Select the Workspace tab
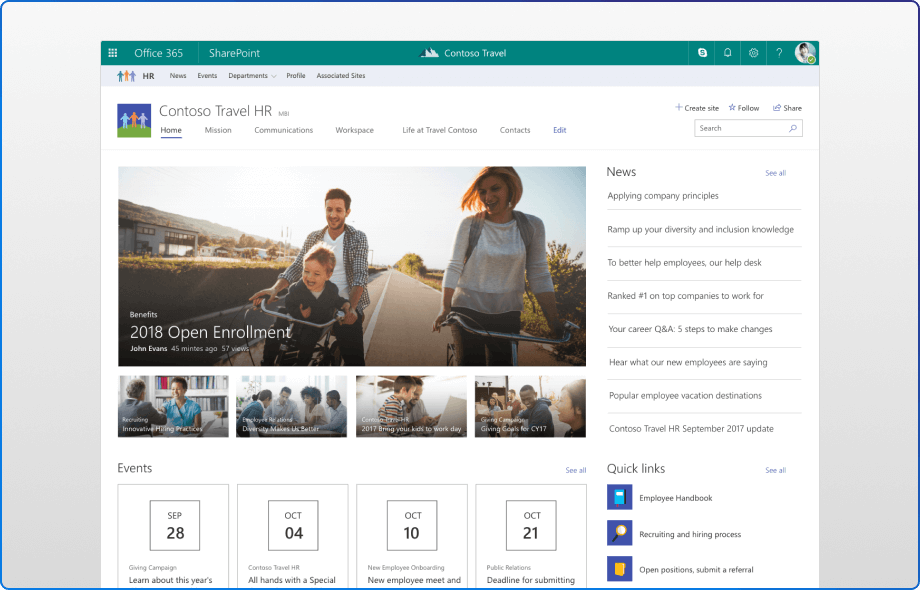Image resolution: width=920 pixels, height=590 pixels. [x=354, y=130]
